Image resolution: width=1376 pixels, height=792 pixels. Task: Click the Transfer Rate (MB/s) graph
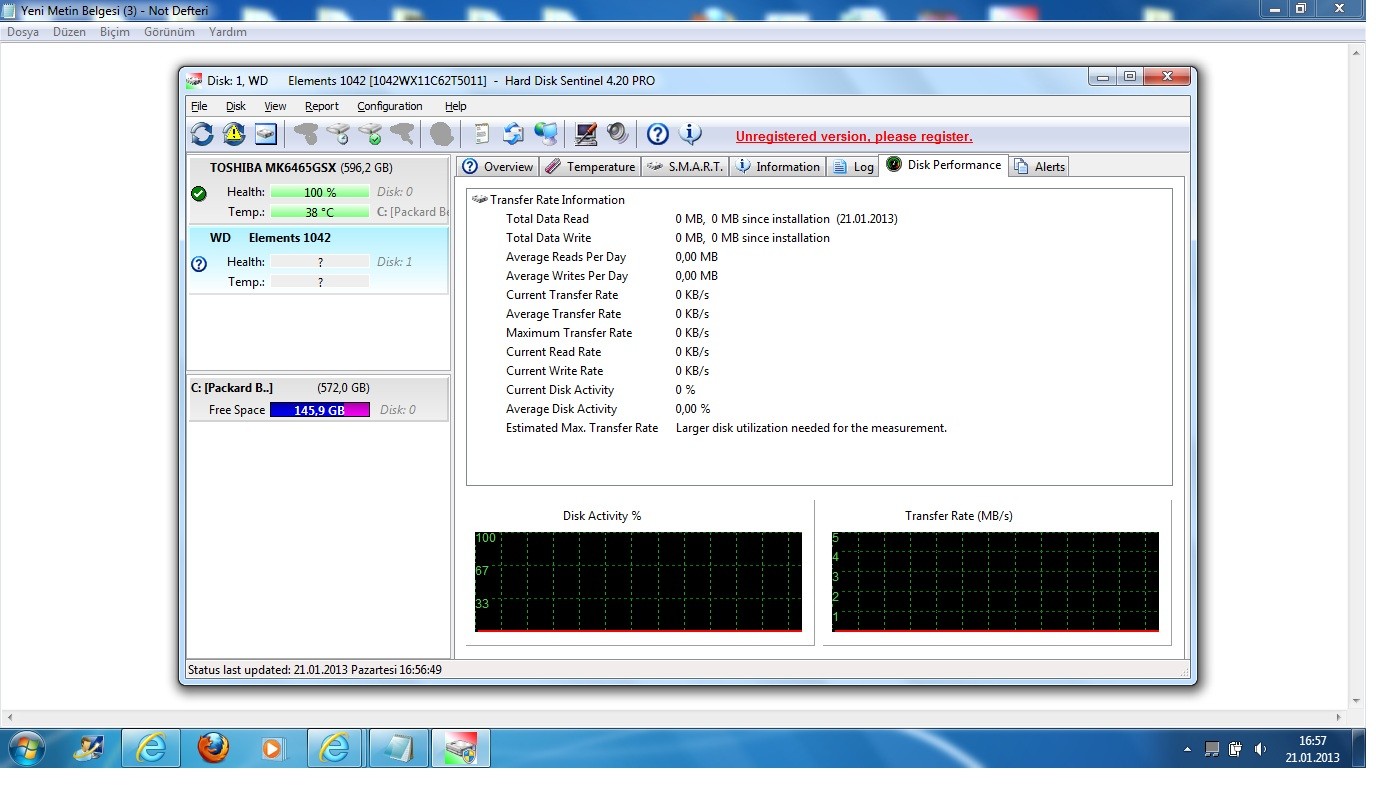(x=995, y=582)
